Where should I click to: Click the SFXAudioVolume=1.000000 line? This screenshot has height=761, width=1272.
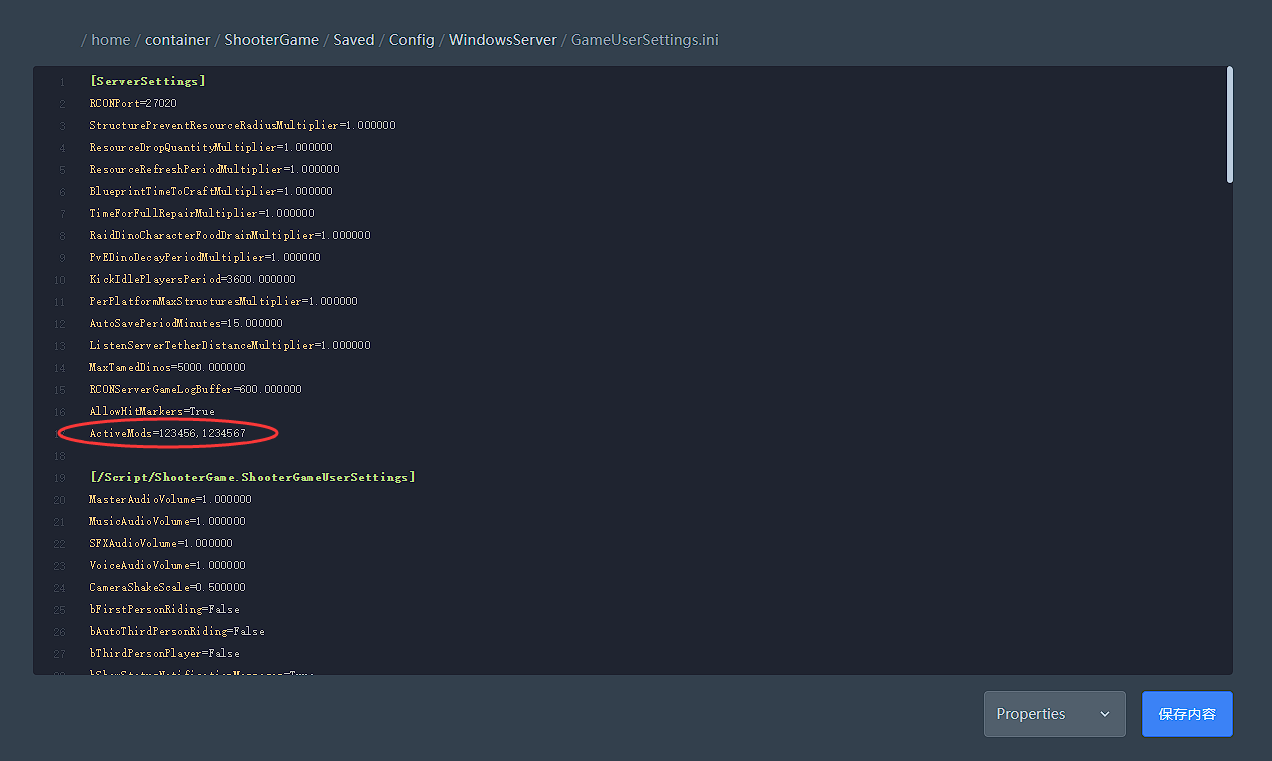coord(161,543)
